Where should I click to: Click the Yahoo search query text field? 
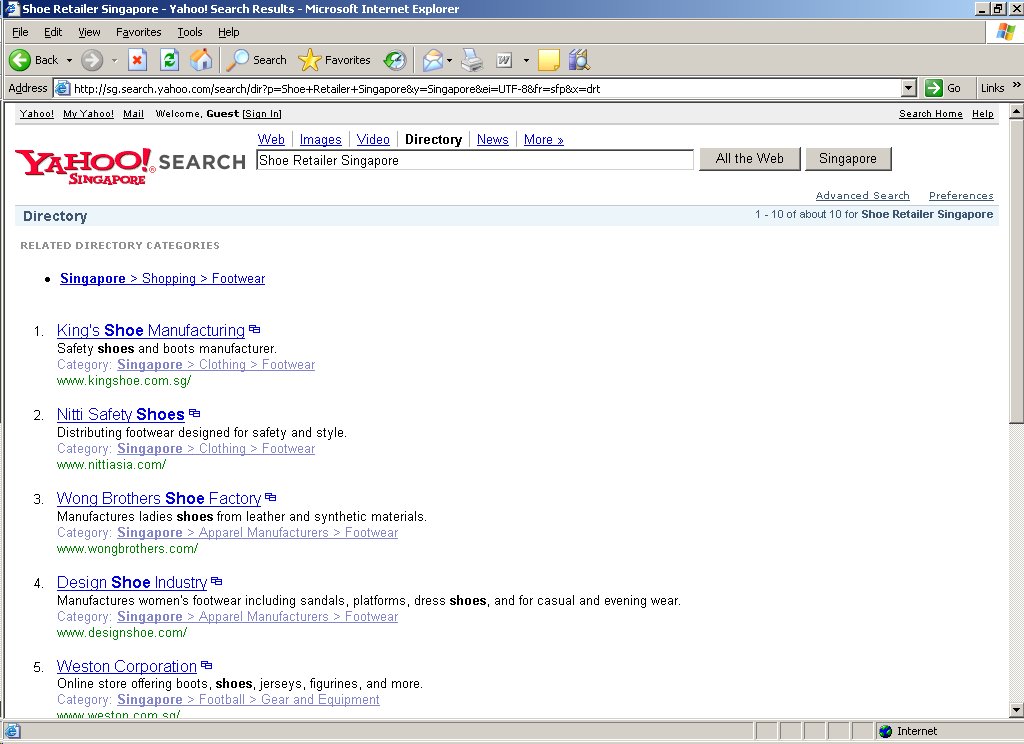point(474,160)
